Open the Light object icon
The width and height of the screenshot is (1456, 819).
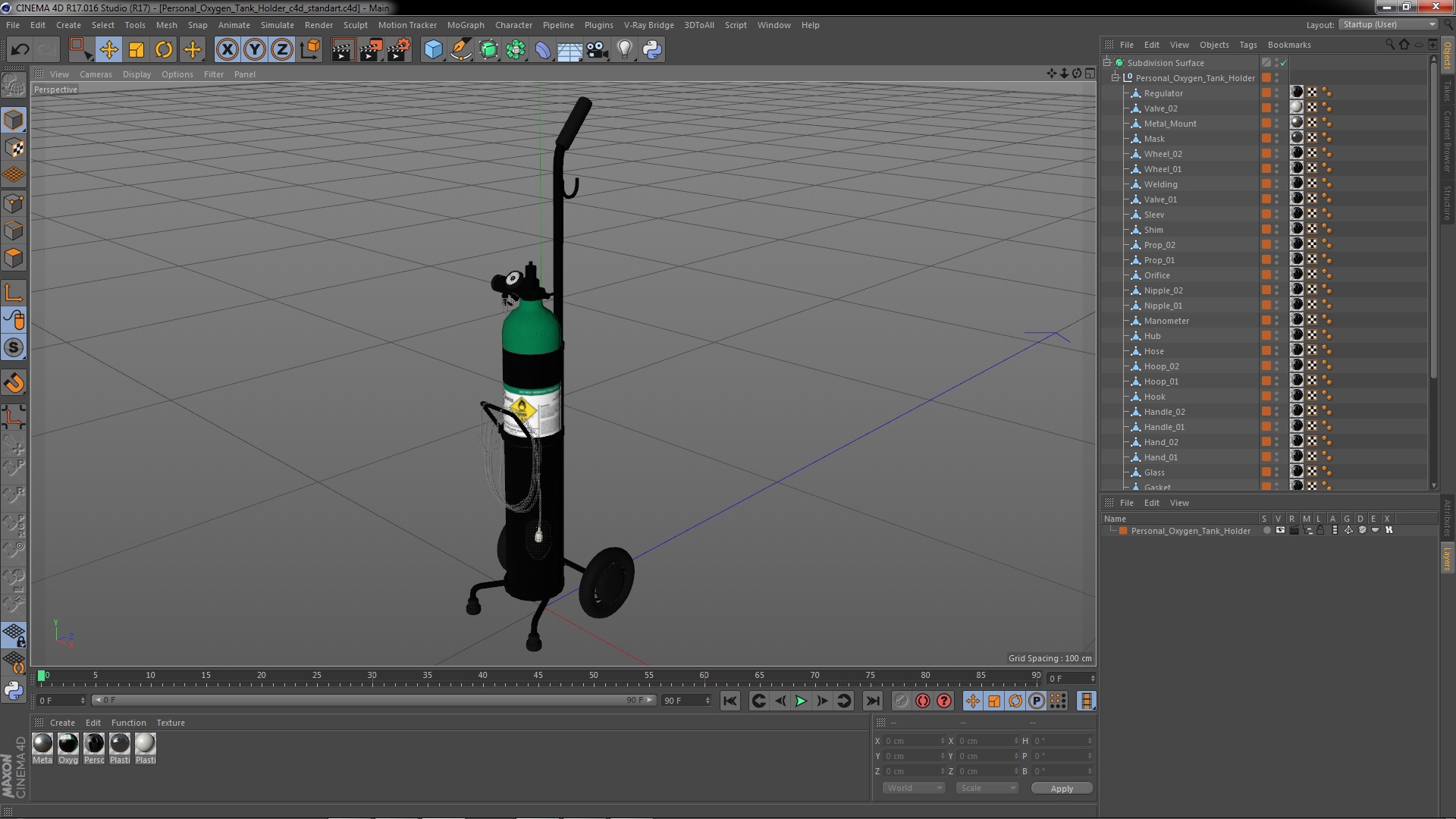(624, 50)
